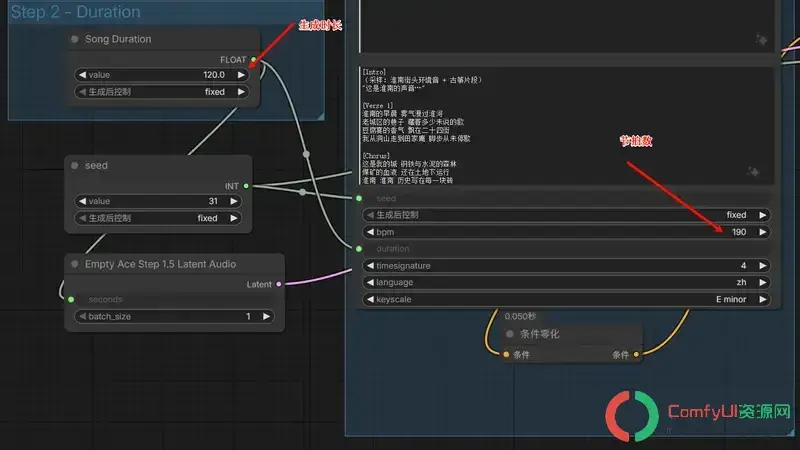This screenshot has height=450, width=800.
Task: Increase seed node value with right arrow
Action: click(234, 201)
